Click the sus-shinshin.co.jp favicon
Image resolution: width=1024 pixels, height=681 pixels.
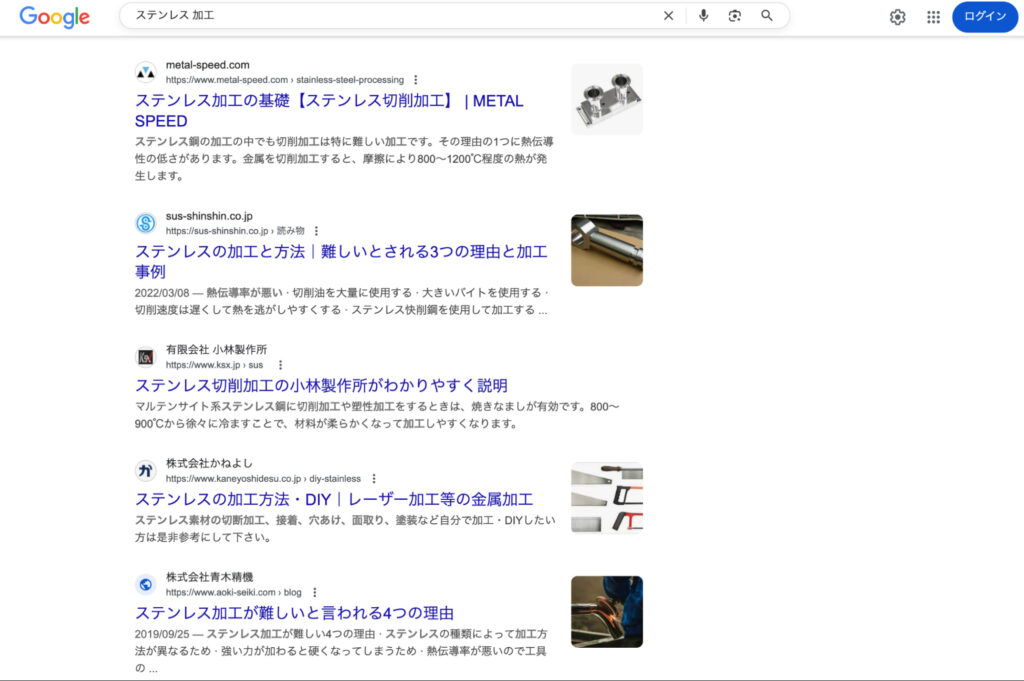coord(146,223)
